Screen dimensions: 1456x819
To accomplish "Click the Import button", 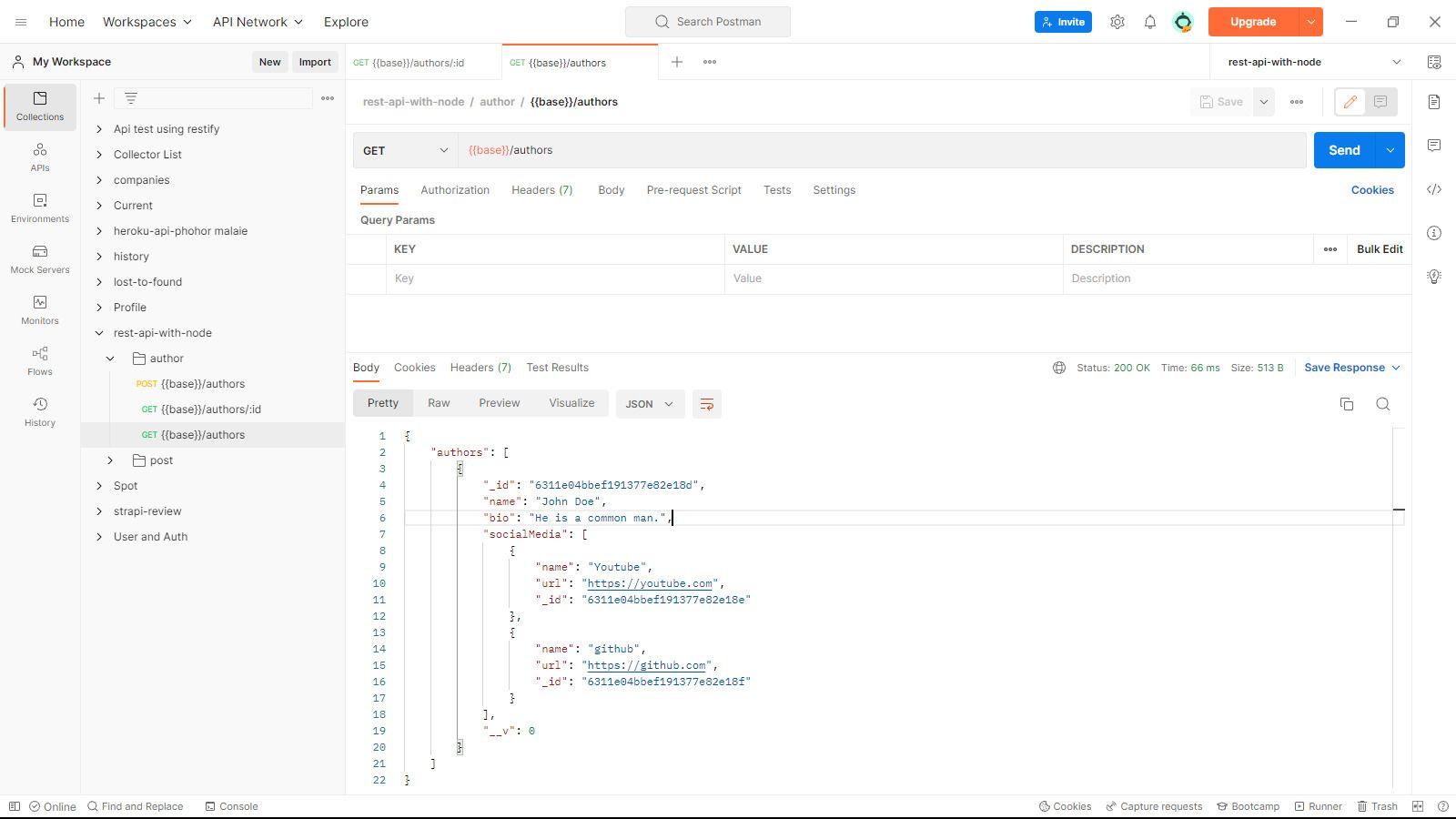I will [x=315, y=62].
